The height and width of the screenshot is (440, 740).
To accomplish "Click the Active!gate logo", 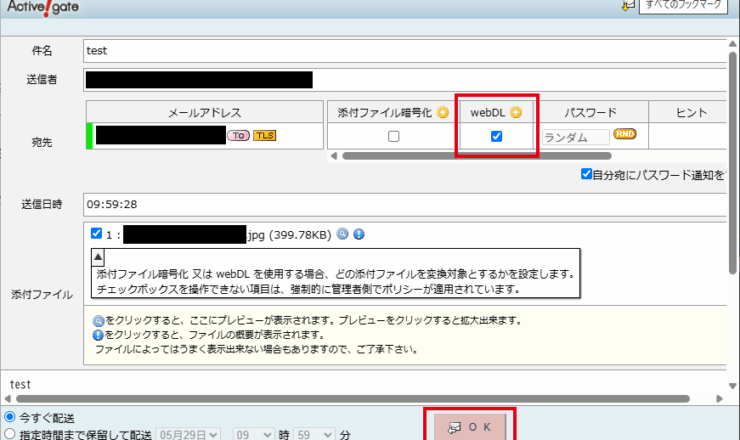I will [43, 7].
